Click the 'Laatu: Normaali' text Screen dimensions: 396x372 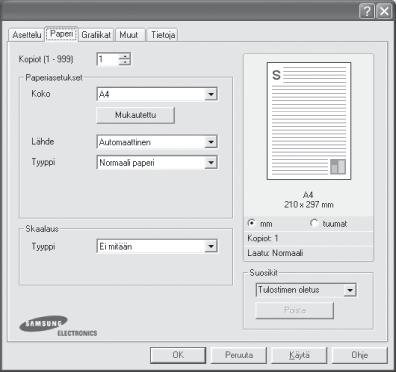tap(275, 253)
